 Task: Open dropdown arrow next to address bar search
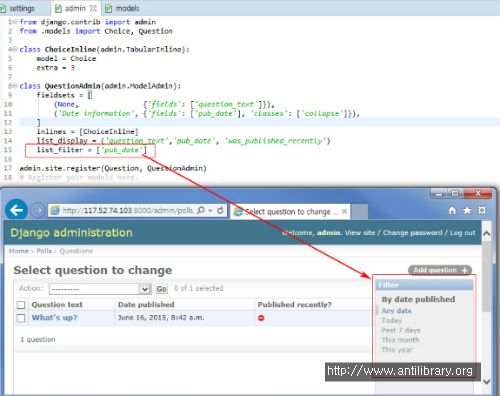tap(210, 211)
